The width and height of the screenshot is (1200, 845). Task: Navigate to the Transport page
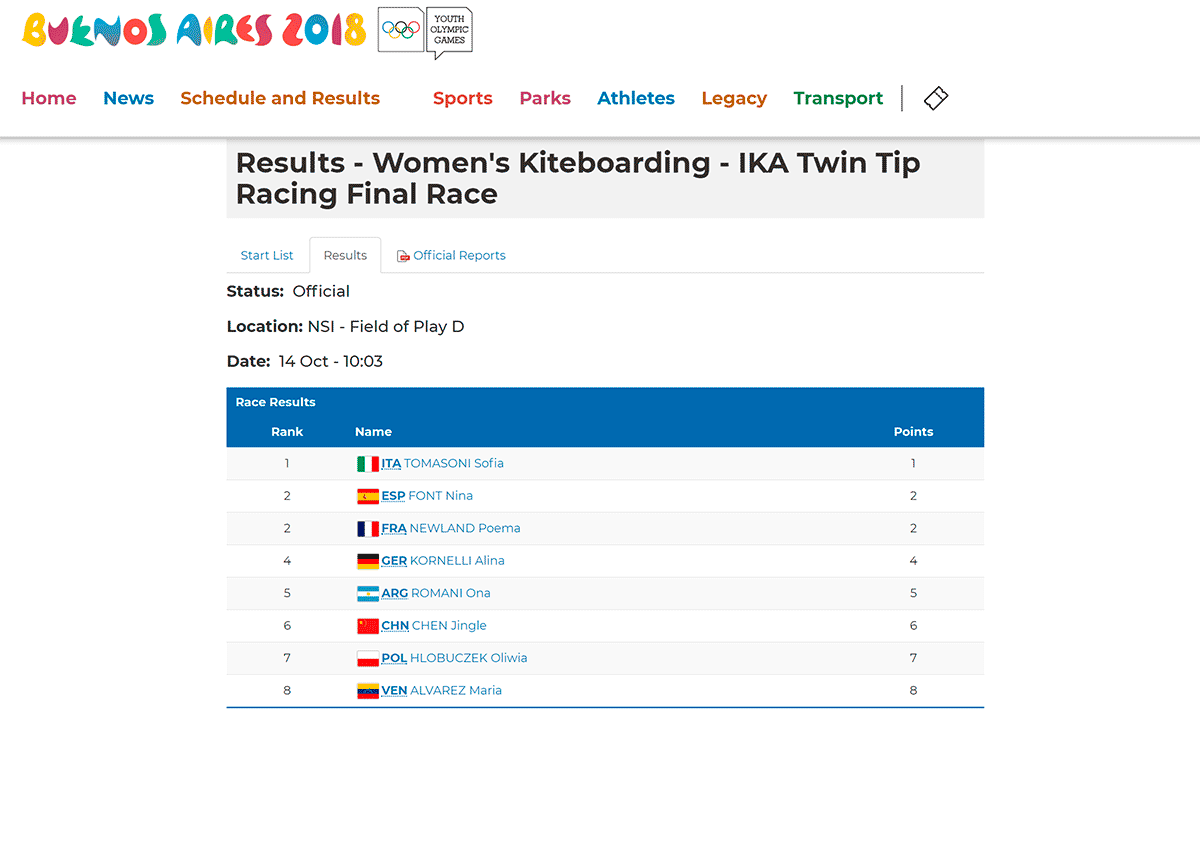(838, 98)
